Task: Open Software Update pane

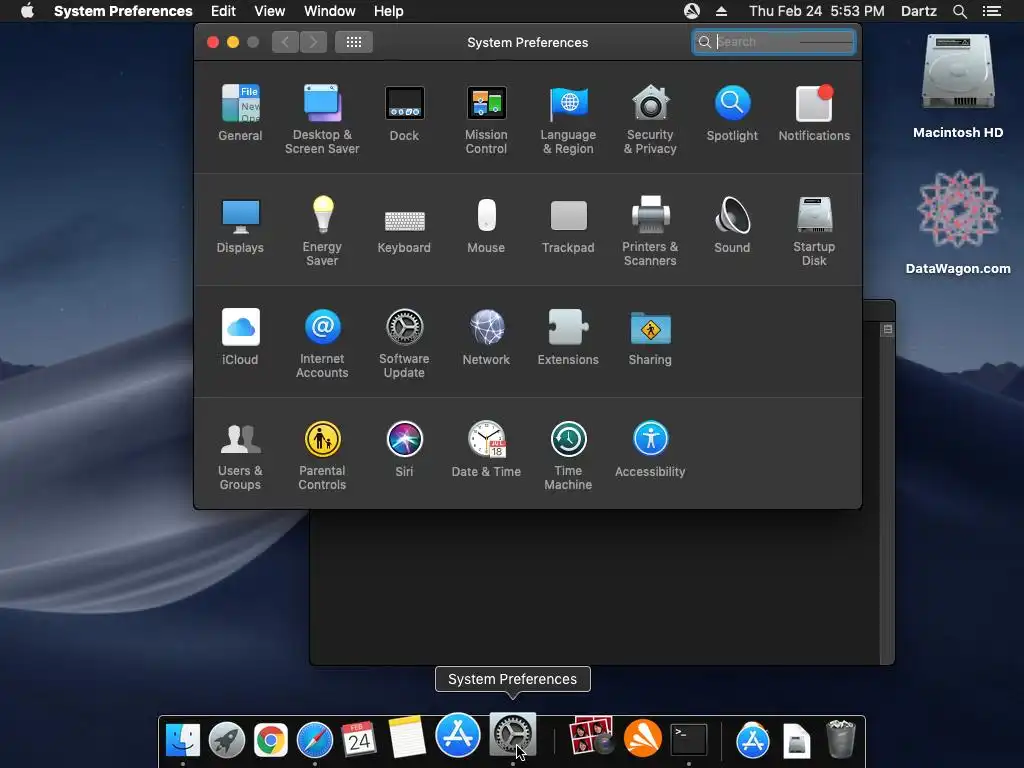Action: pos(404,343)
